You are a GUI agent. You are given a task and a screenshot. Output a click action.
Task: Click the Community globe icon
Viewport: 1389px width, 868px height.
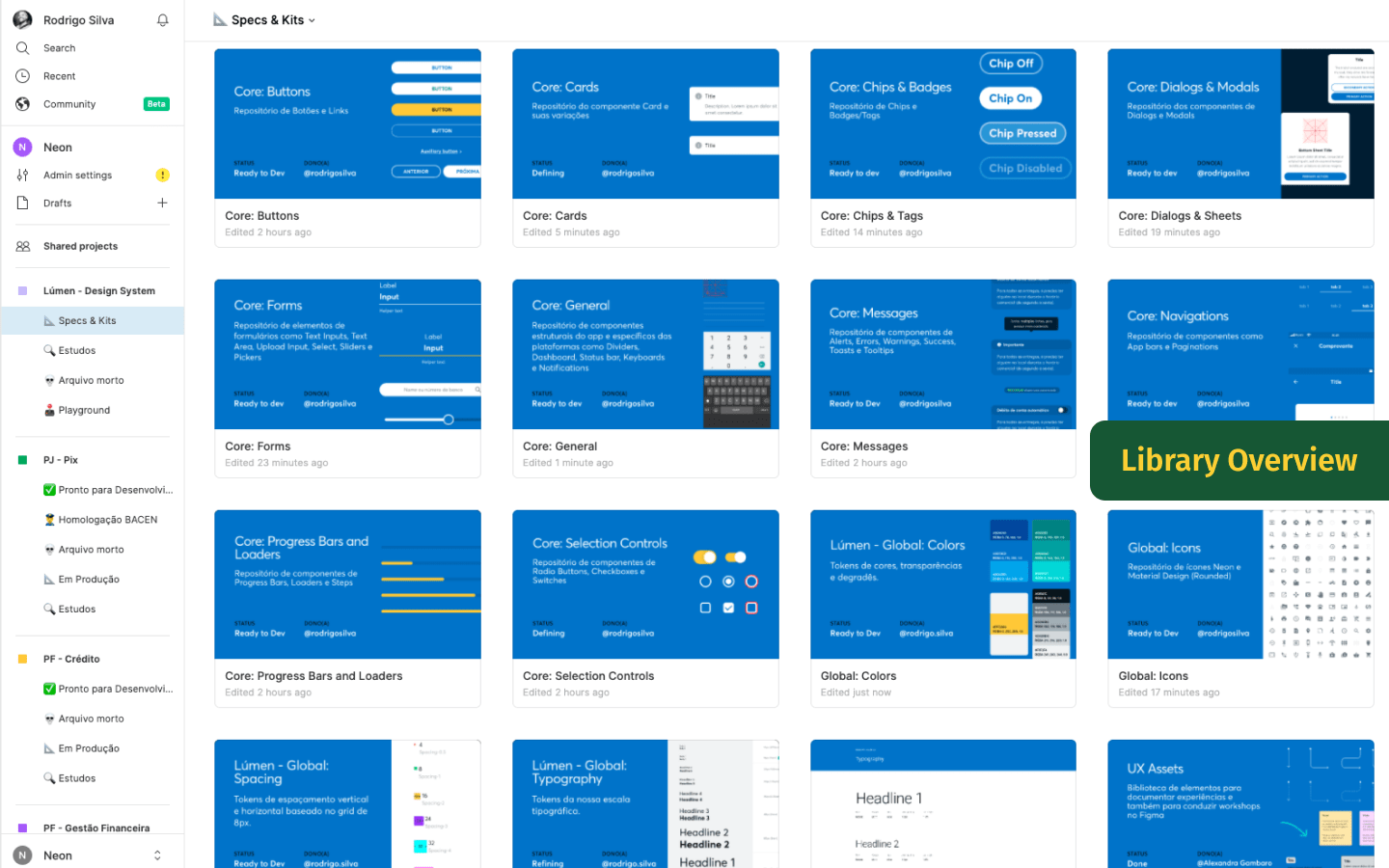22,104
